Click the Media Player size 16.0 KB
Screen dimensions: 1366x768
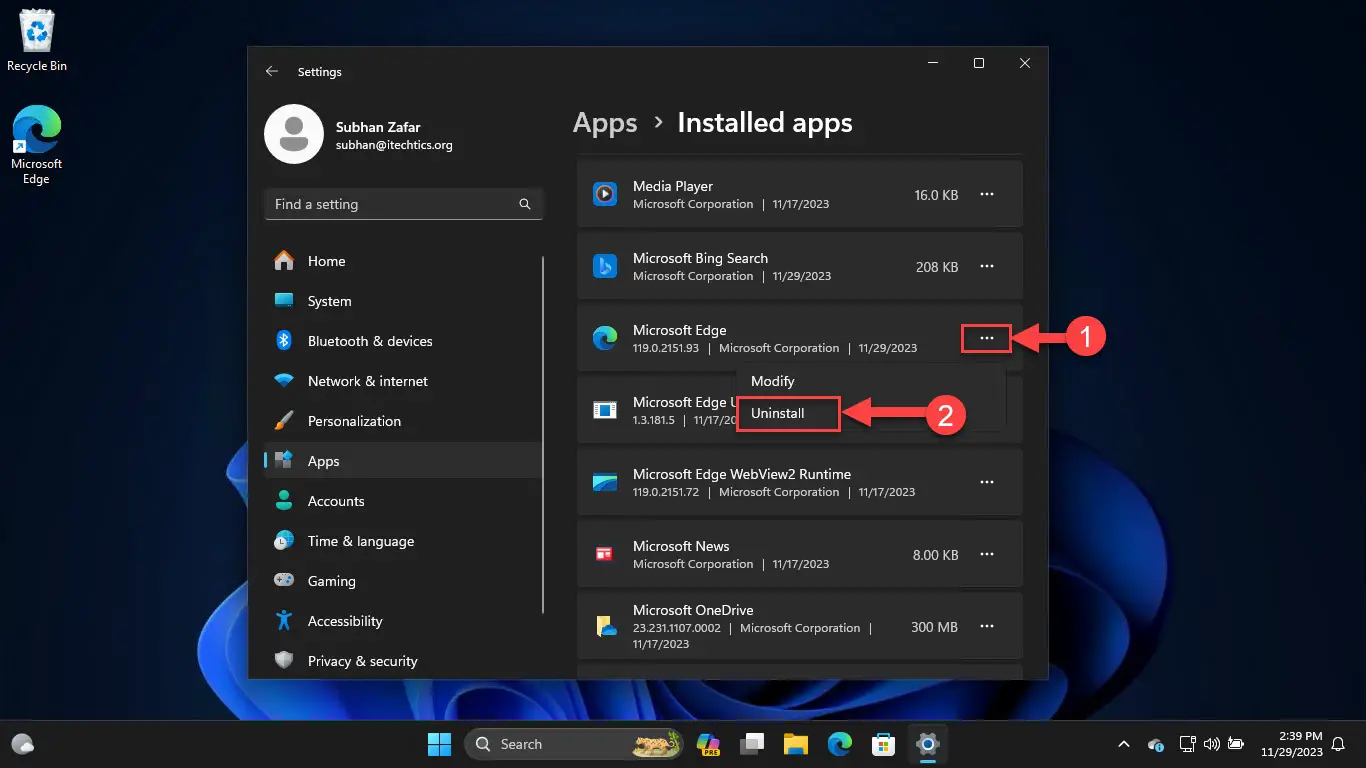click(936, 195)
